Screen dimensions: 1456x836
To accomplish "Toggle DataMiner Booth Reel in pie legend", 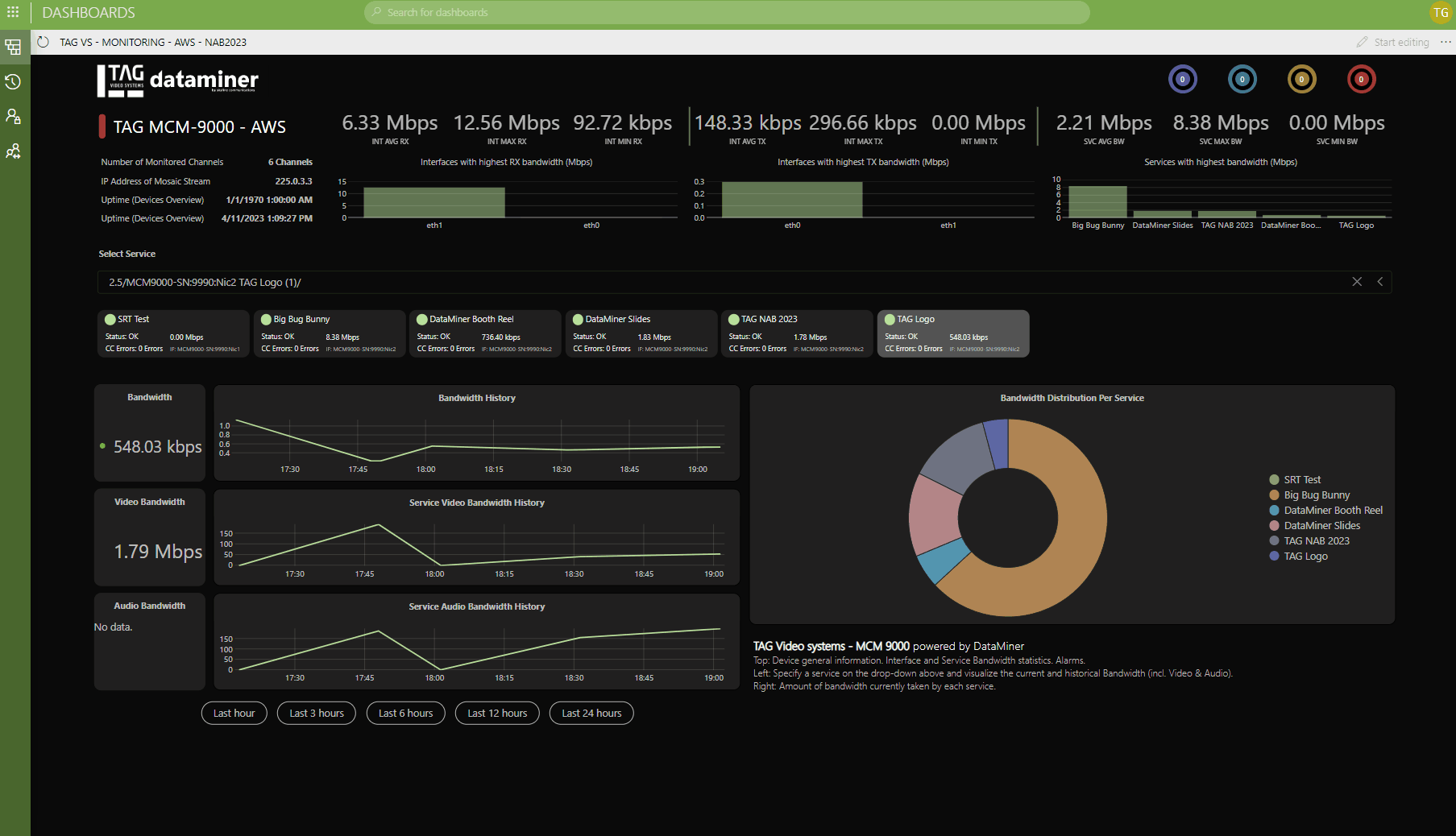I will point(1325,511).
